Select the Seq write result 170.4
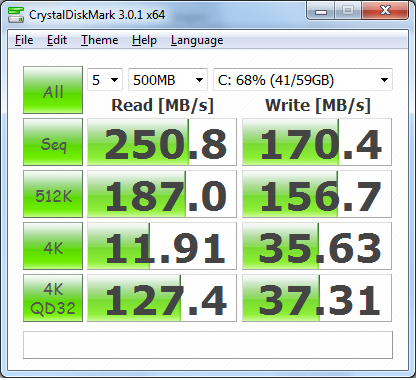The image size is (419, 380). pos(317,142)
